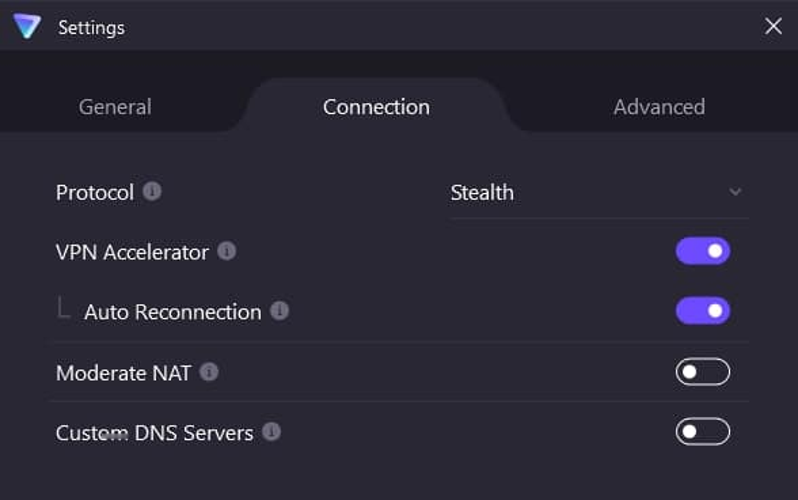
Task: Select the Connection tab
Action: (376, 107)
